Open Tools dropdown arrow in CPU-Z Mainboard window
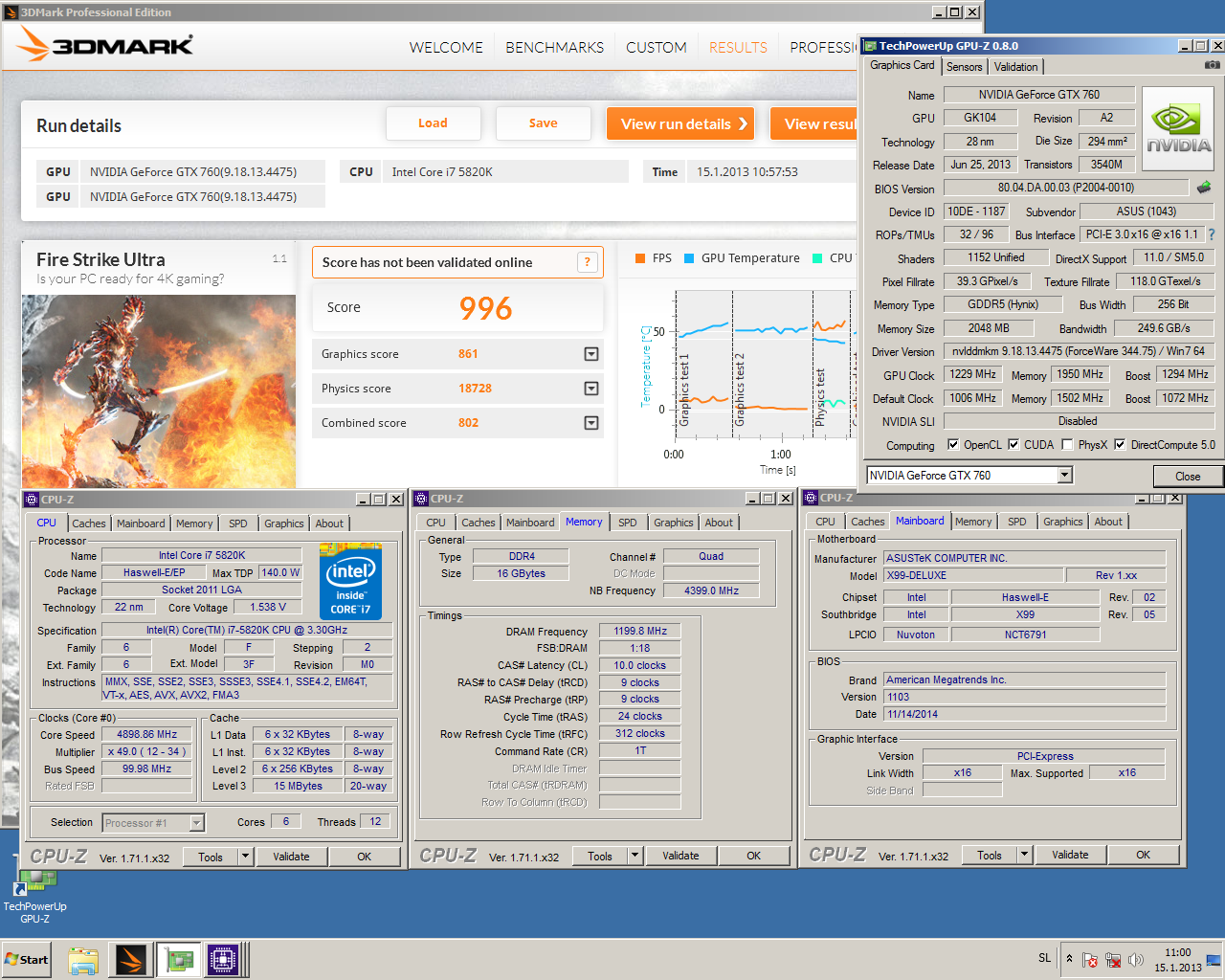1225x980 pixels. coord(1025,855)
